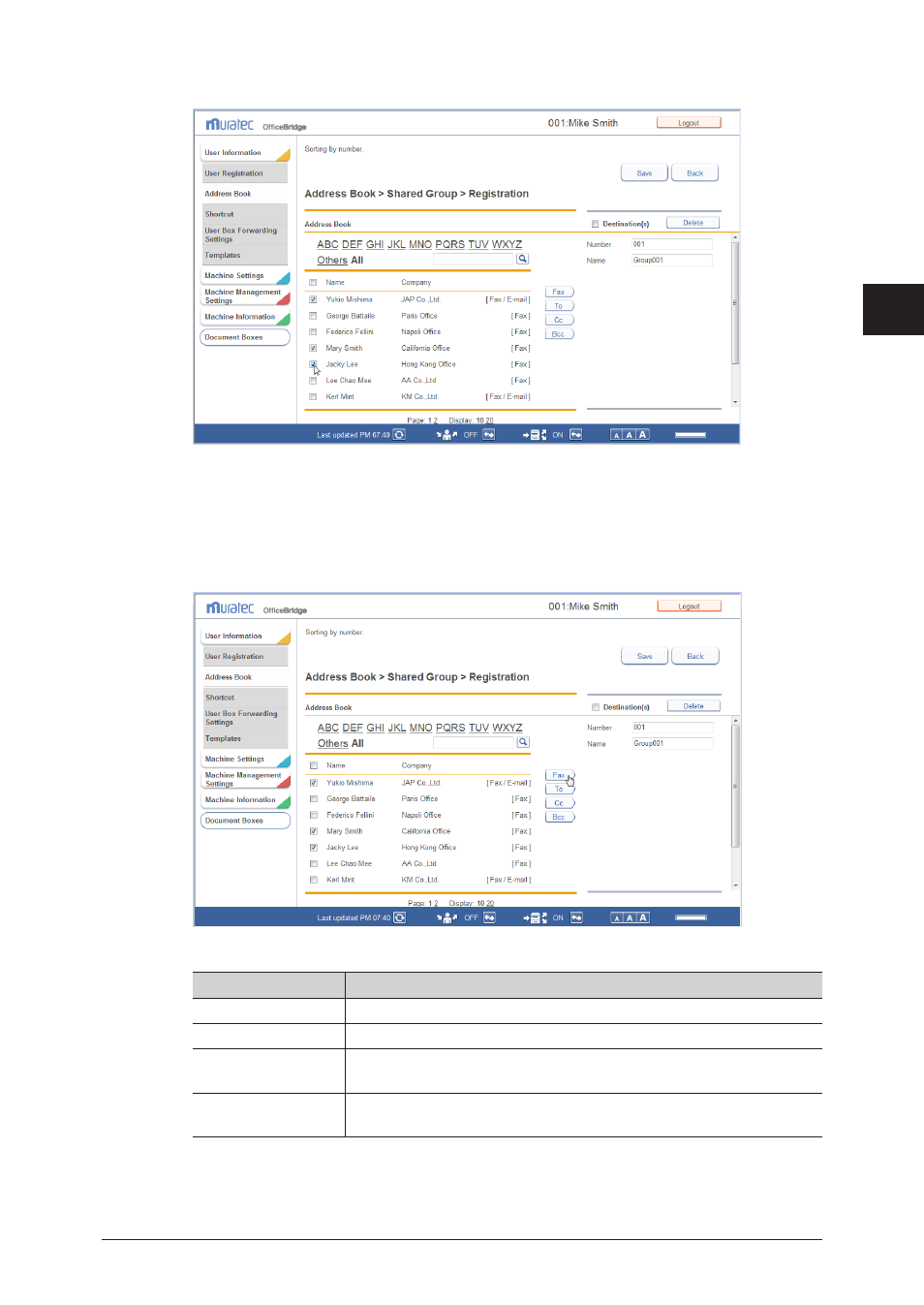Filter by the ABC link in the first screenshot

point(327,244)
